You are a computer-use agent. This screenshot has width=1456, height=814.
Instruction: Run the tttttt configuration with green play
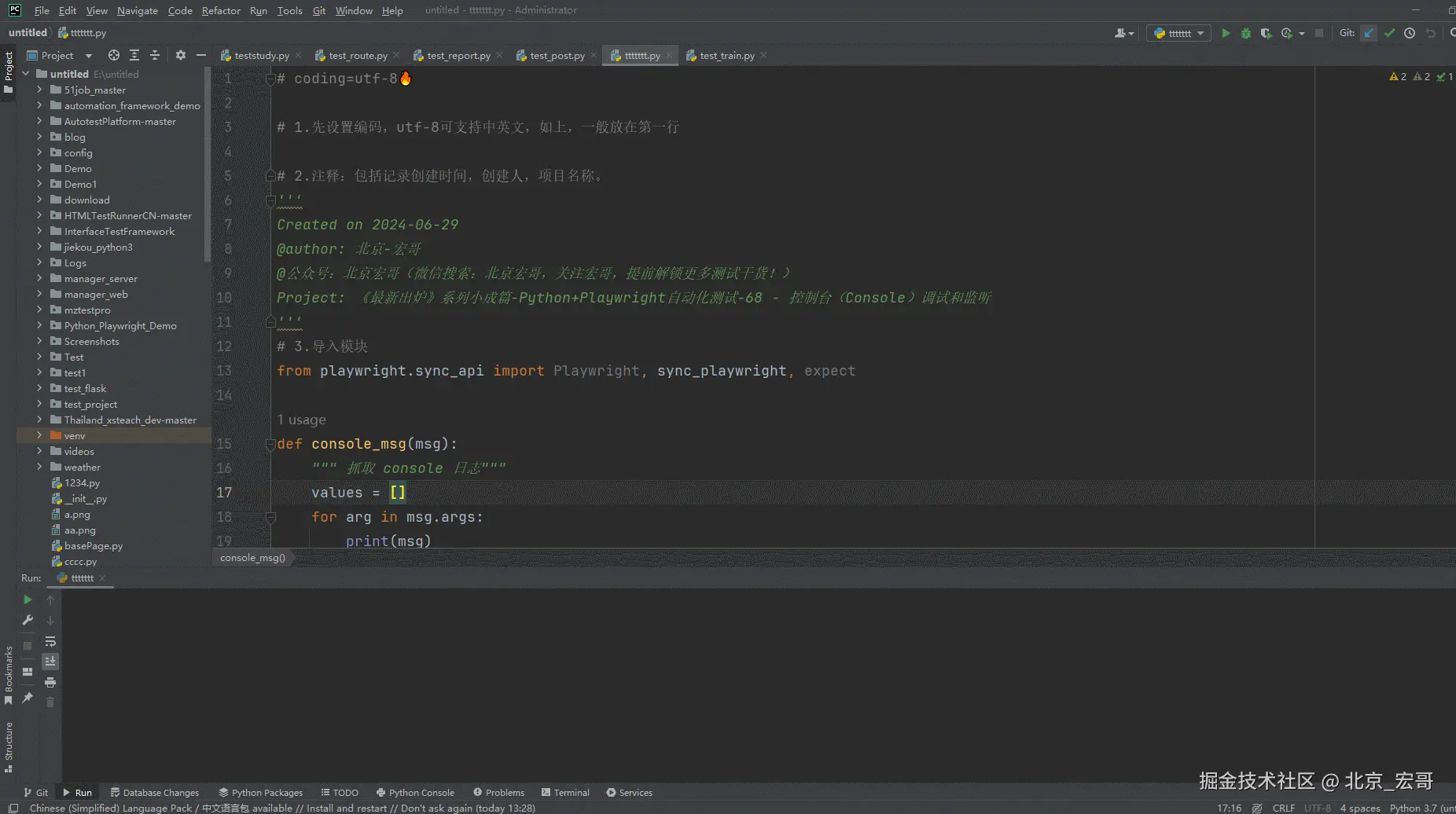[x=1225, y=33]
